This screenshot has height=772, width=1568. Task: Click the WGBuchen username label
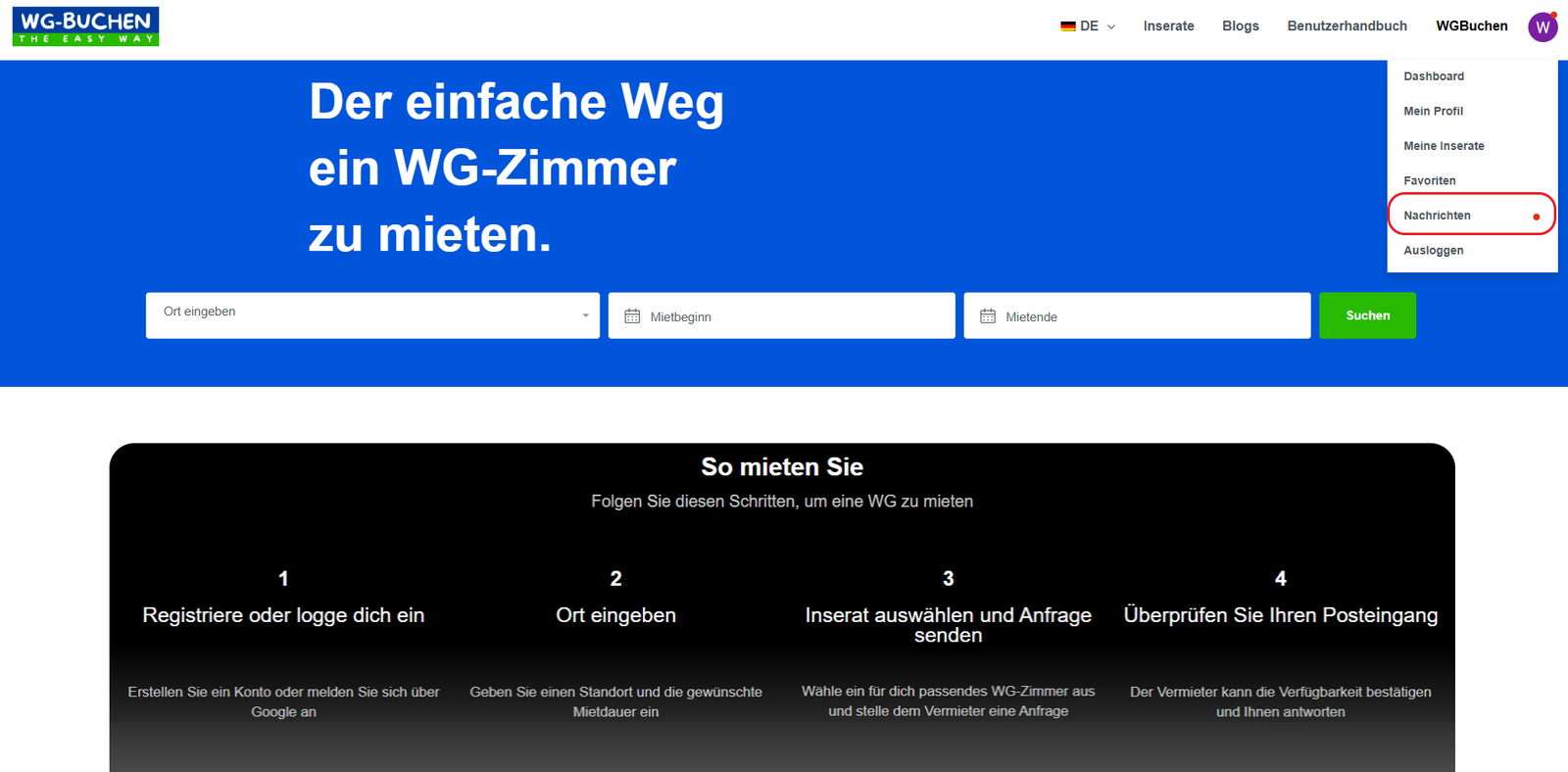pos(1472,26)
